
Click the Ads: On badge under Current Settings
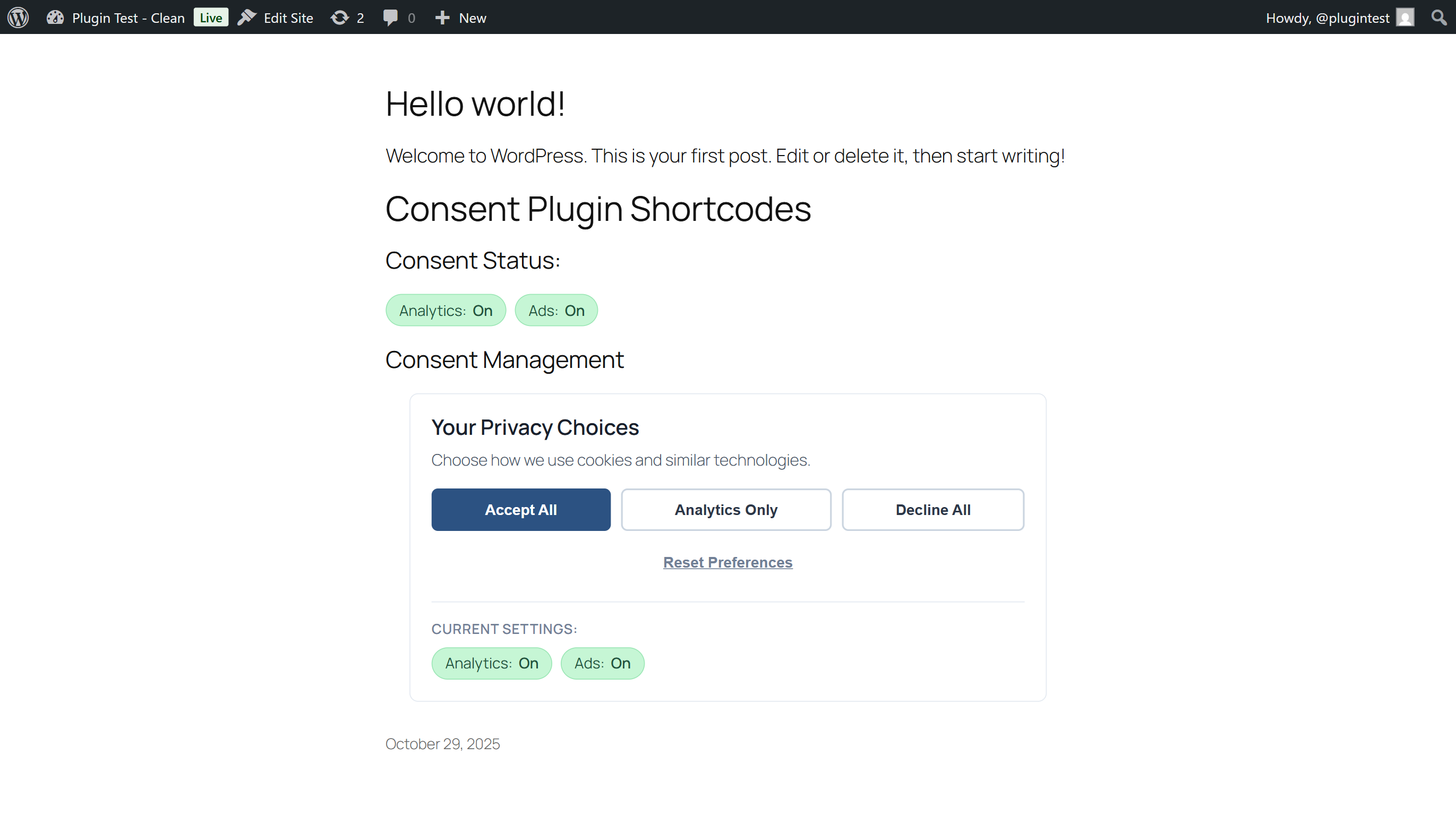602,664
